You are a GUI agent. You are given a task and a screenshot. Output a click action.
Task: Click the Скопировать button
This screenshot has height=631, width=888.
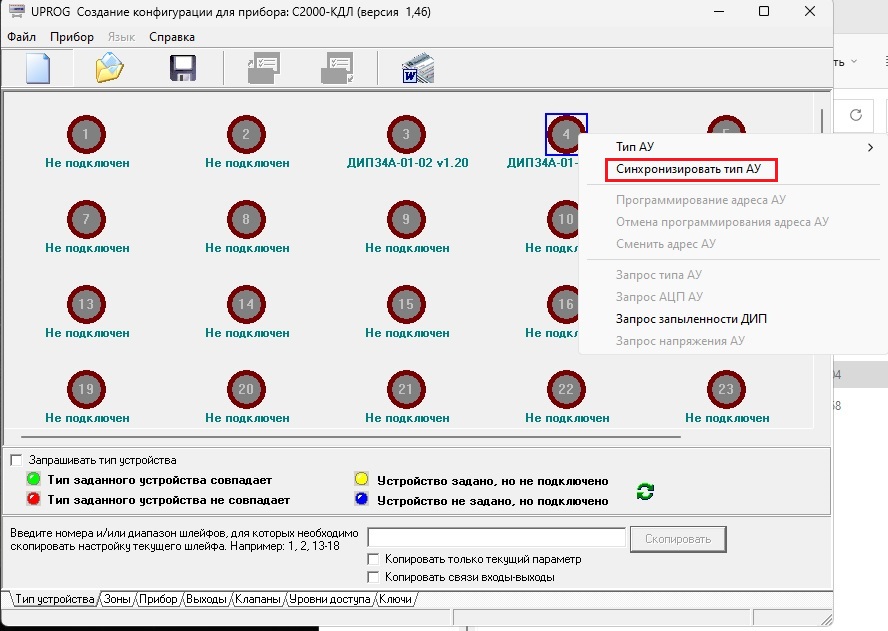678,539
